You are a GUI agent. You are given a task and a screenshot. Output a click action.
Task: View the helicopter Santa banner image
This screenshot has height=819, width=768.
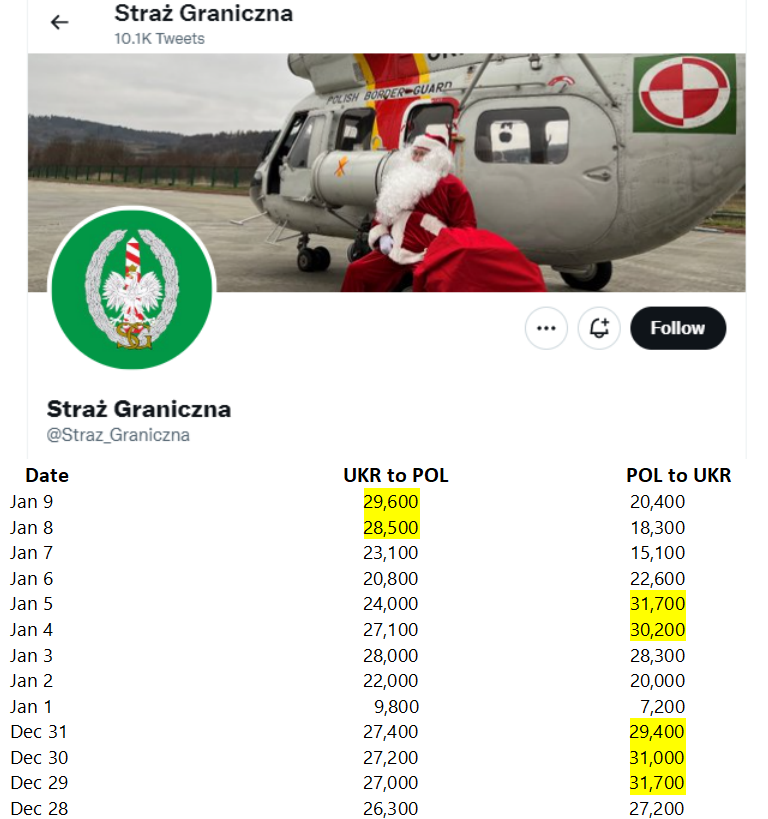(x=387, y=172)
